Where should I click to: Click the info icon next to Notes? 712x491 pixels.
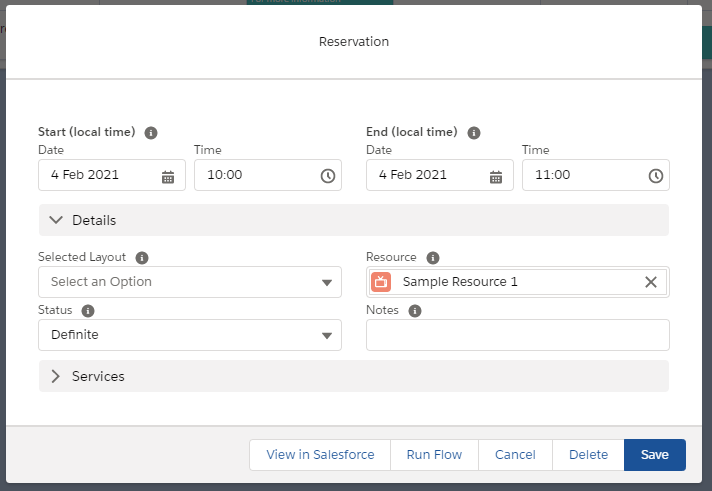415,310
